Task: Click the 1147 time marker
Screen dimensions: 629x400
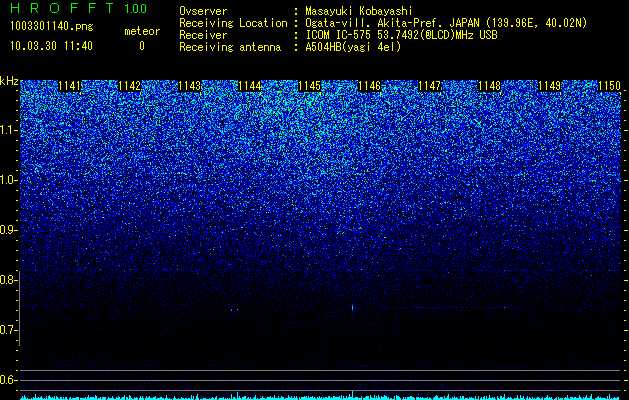Action: click(x=429, y=86)
